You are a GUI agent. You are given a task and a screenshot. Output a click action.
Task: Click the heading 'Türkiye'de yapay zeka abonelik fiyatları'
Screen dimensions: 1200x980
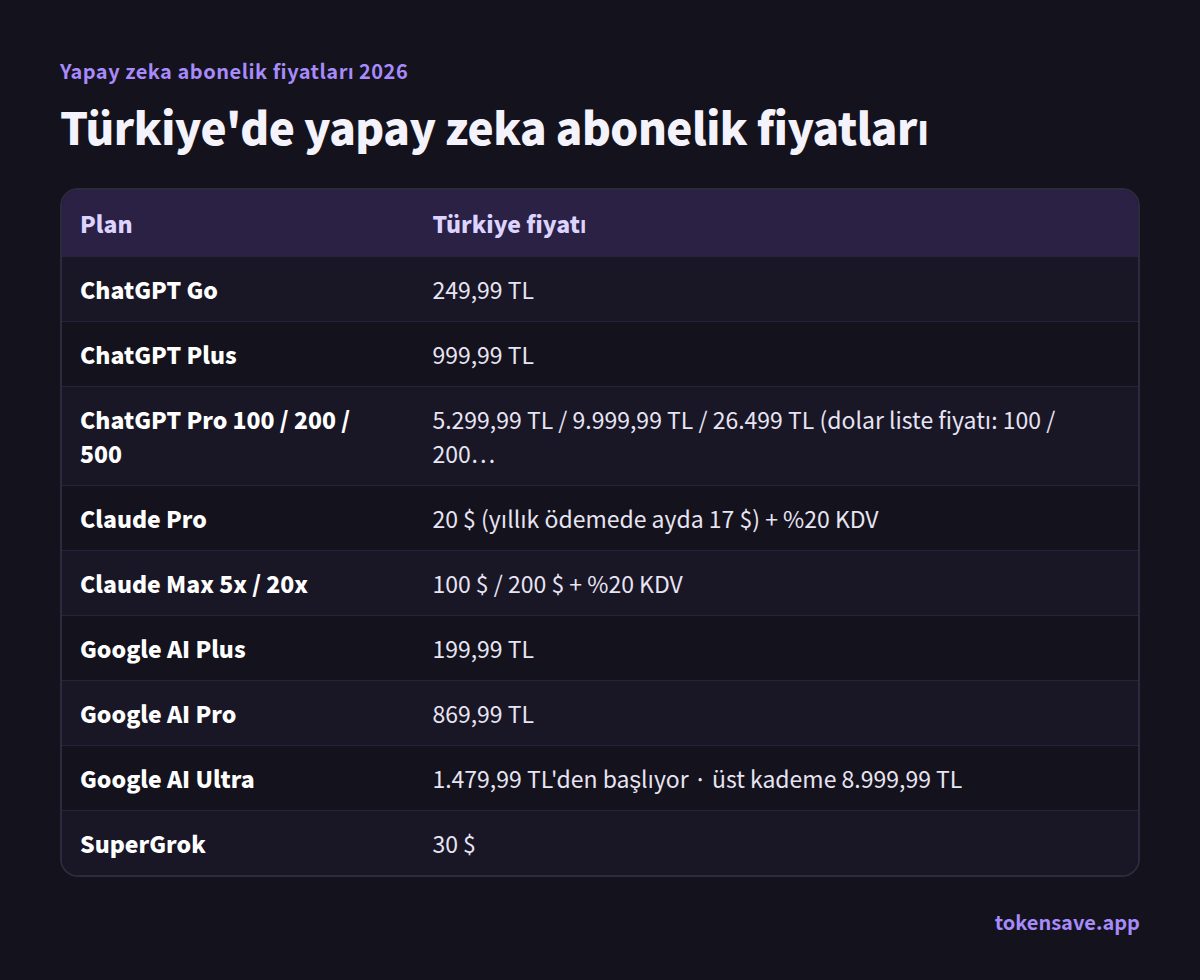pos(494,130)
